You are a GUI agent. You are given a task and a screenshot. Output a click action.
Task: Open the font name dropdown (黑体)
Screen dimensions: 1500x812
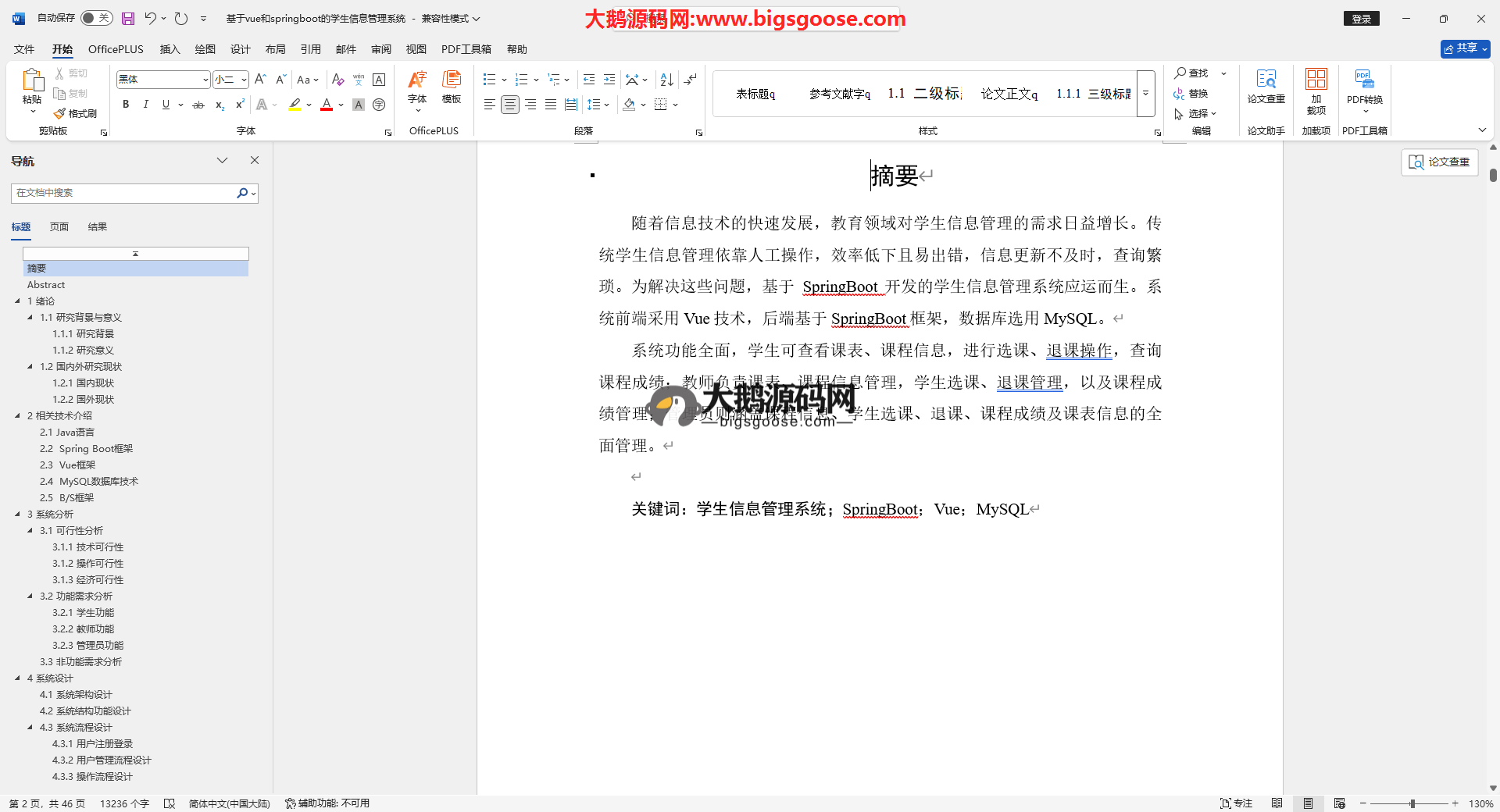pyautogui.click(x=205, y=80)
